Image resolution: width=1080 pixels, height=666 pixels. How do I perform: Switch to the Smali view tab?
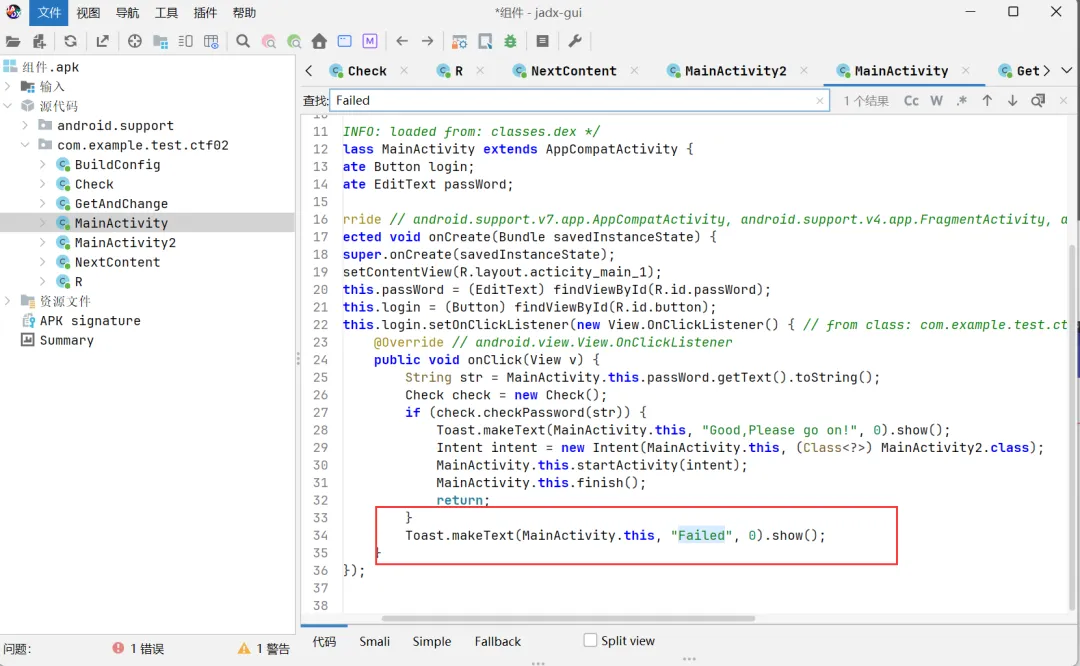[375, 641]
